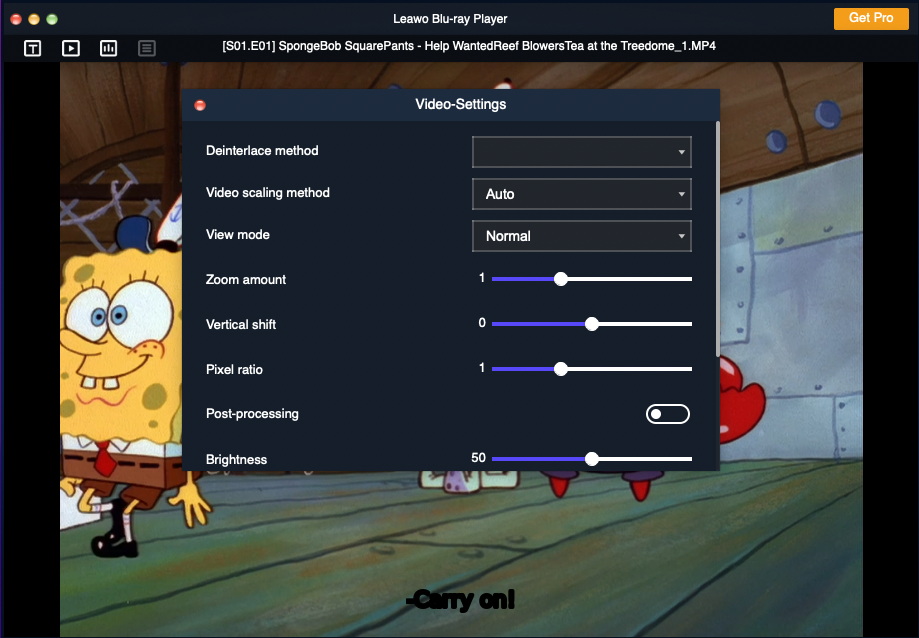Screen dimensions: 919x638
Task: Click the Video scaling method label
Action: pos(267,193)
